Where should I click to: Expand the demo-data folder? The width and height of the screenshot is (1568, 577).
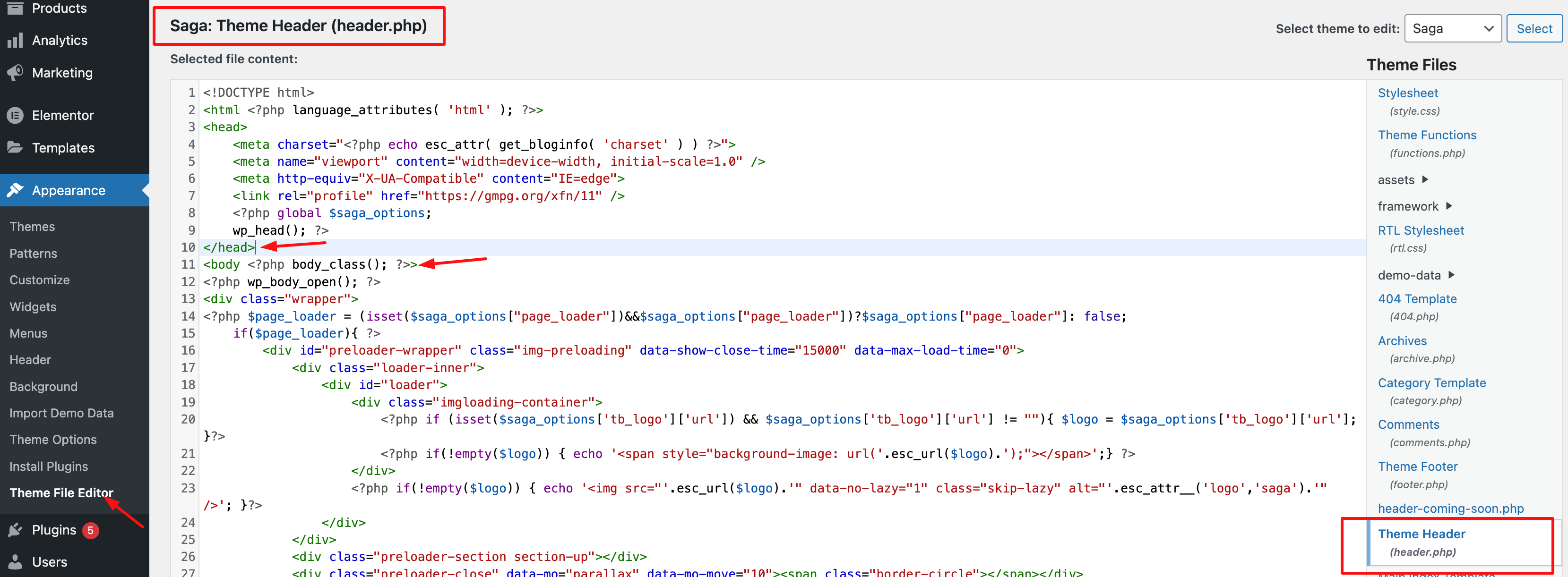coord(1416,275)
